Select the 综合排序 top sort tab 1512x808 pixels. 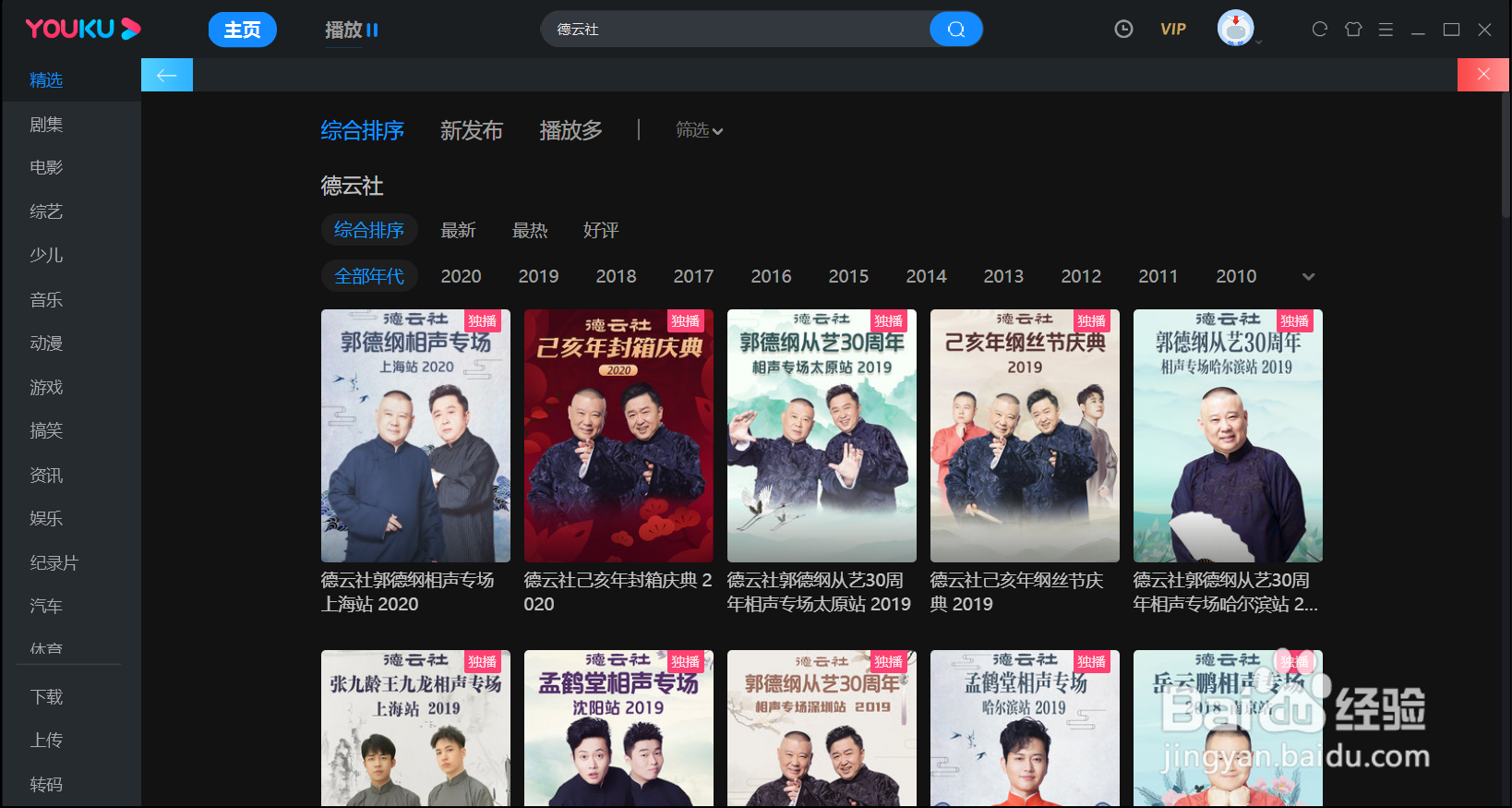[x=363, y=131]
